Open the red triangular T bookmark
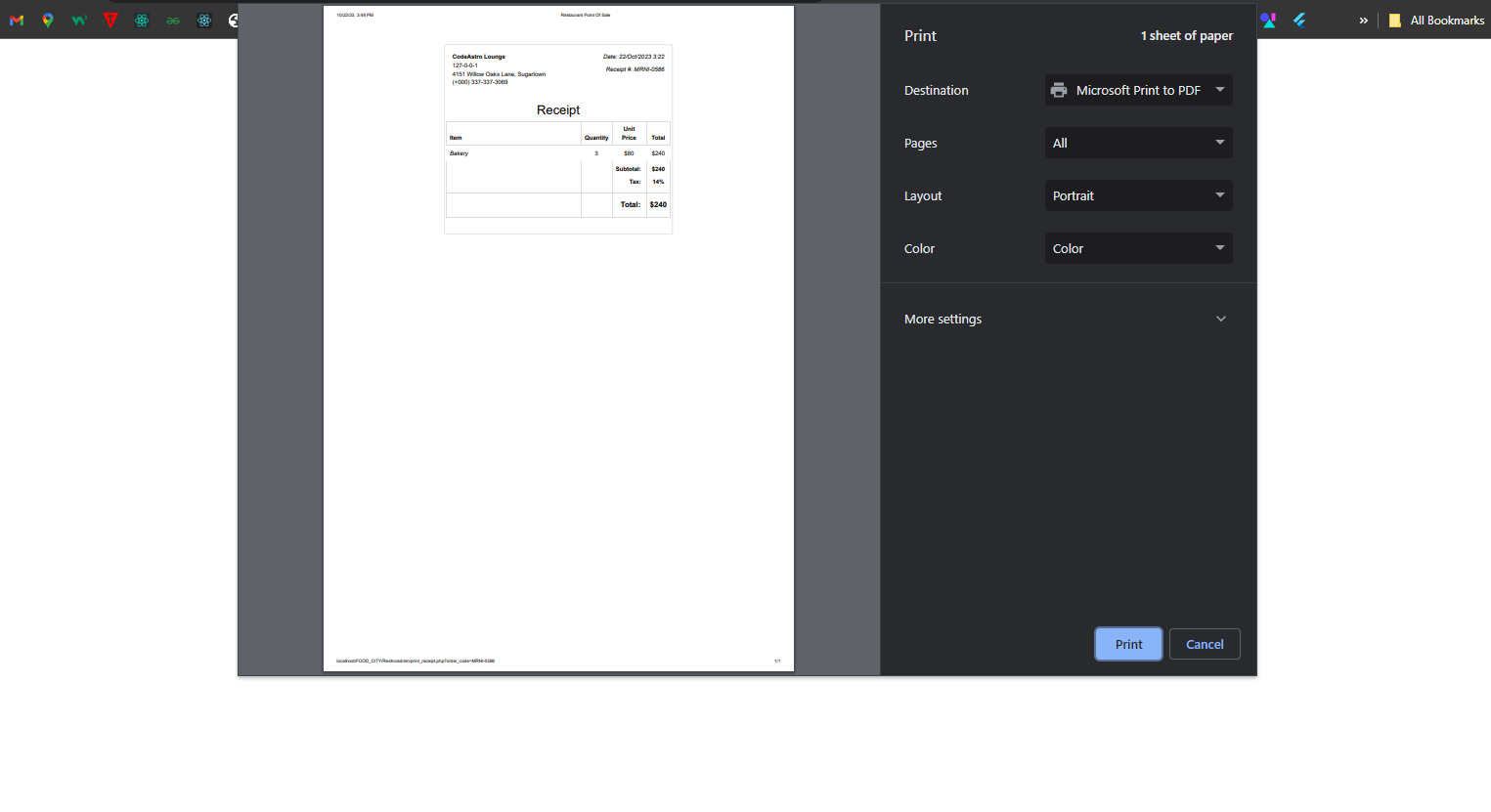Screen dimensions: 1491x812 tap(110, 20)
